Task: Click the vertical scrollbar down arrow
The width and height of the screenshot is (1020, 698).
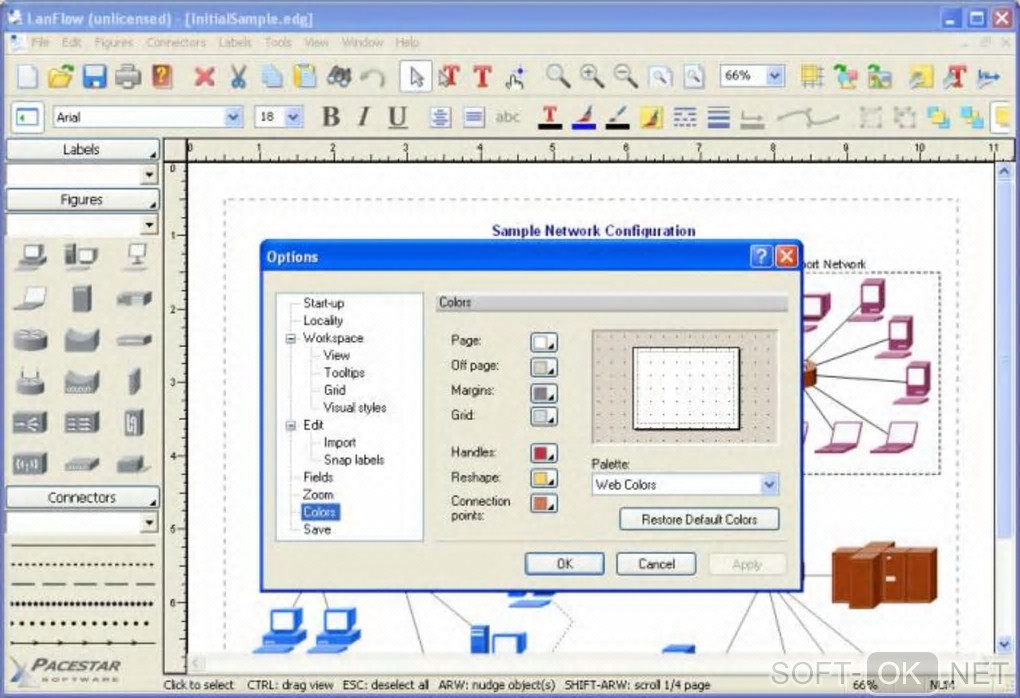Action: [1004, 644]
